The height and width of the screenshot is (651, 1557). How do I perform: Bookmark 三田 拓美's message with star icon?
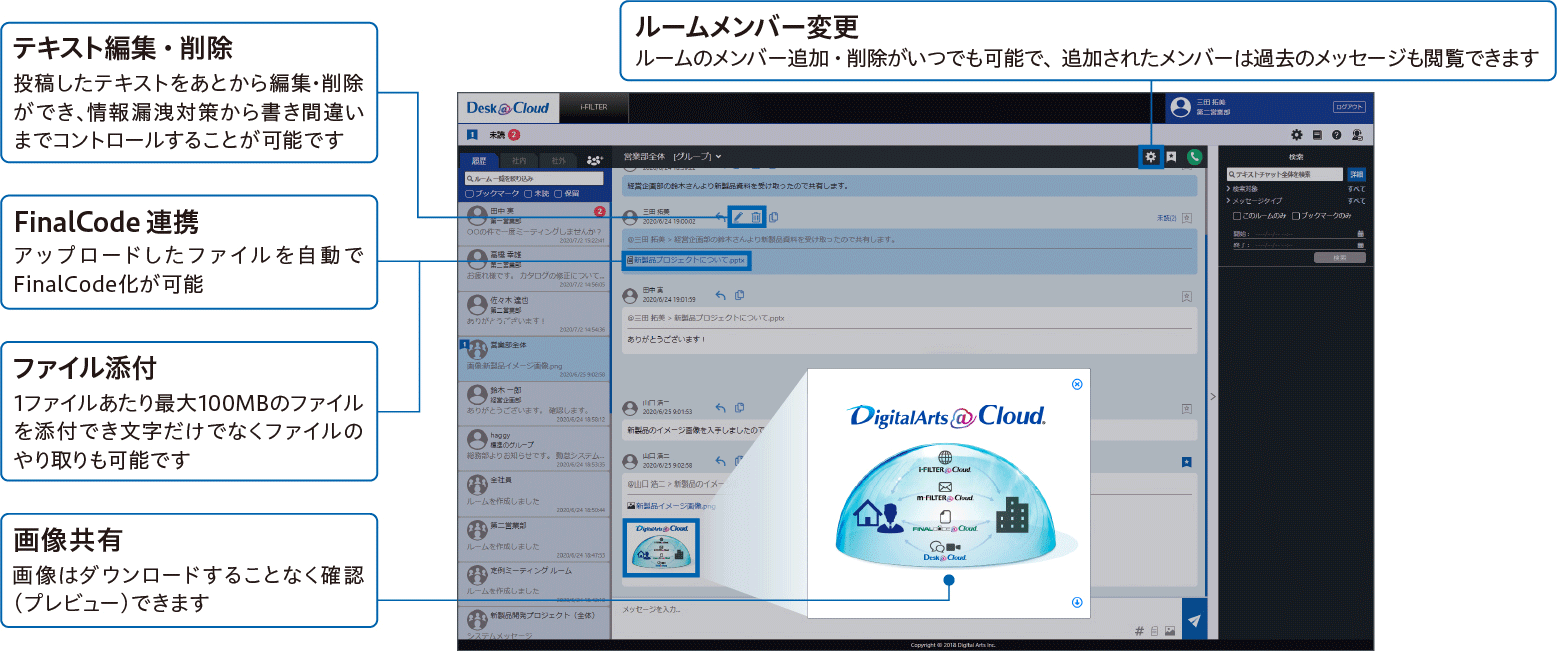click(x=1187, y=217)
